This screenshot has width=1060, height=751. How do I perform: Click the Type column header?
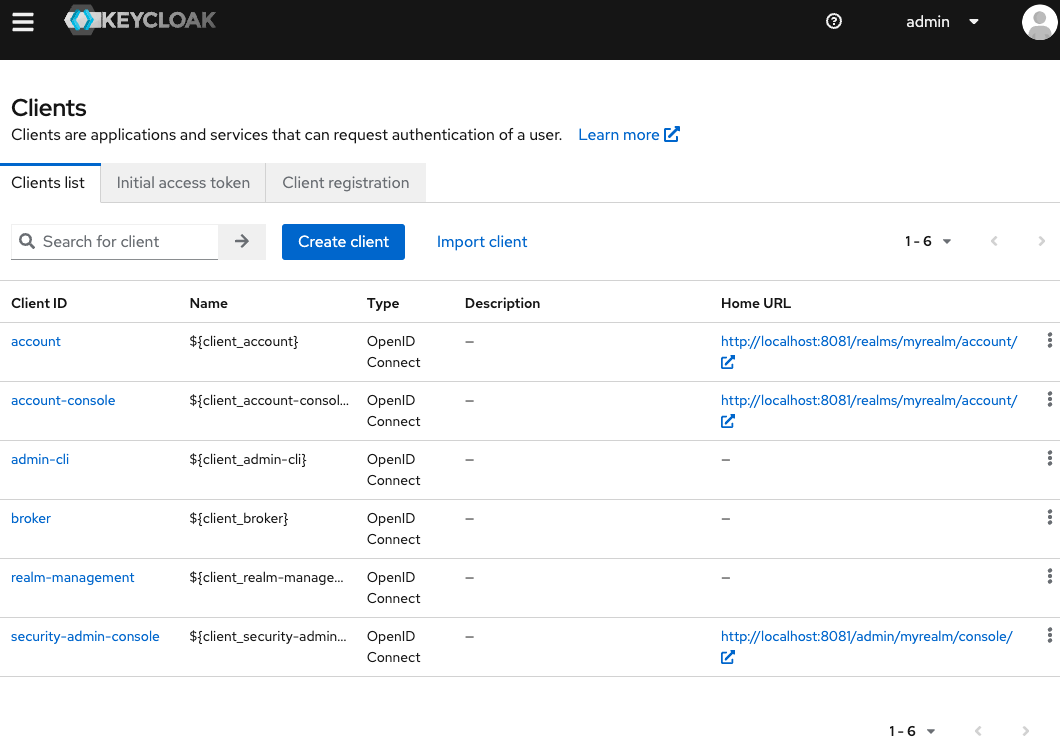383,304
